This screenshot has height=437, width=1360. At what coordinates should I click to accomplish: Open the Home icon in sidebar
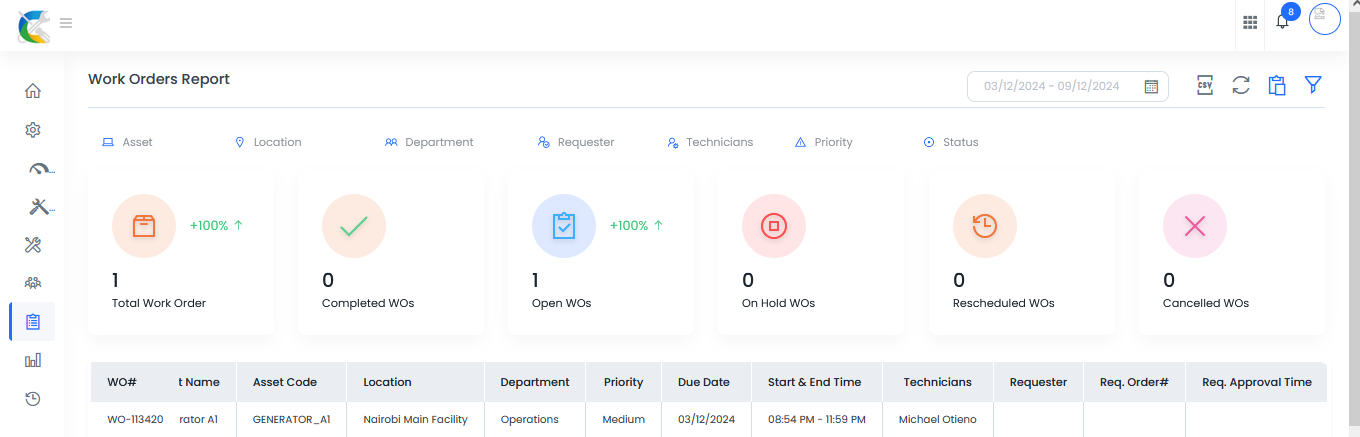(33, 91)
